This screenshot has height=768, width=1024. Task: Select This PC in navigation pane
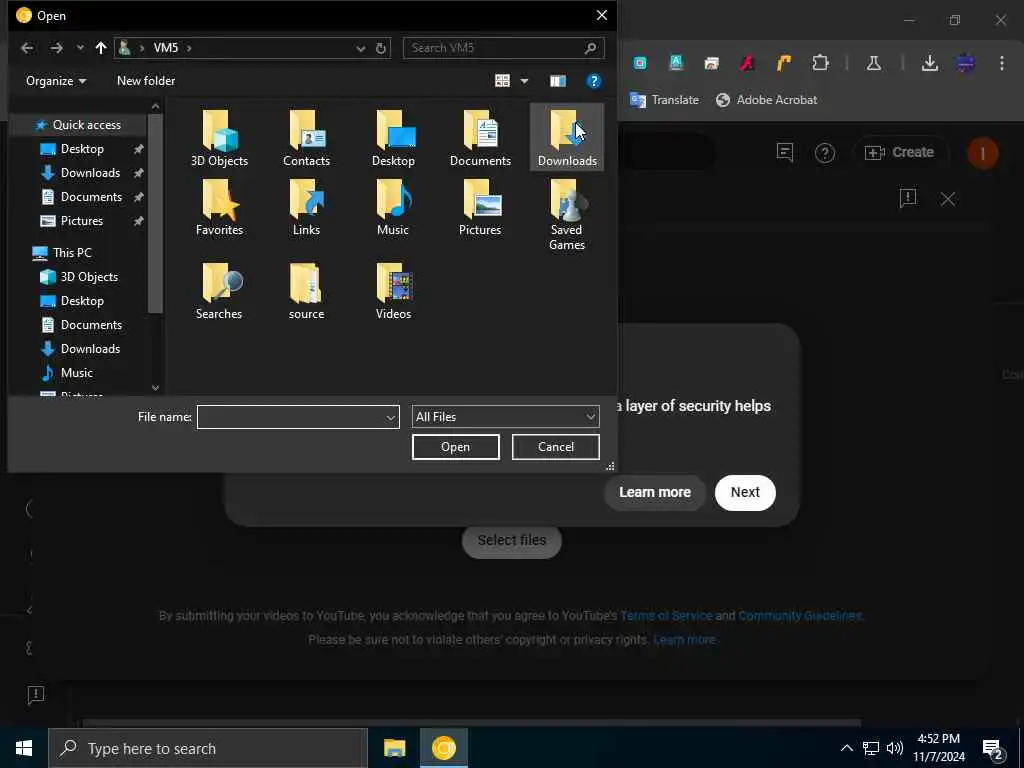tap(72, 253)
